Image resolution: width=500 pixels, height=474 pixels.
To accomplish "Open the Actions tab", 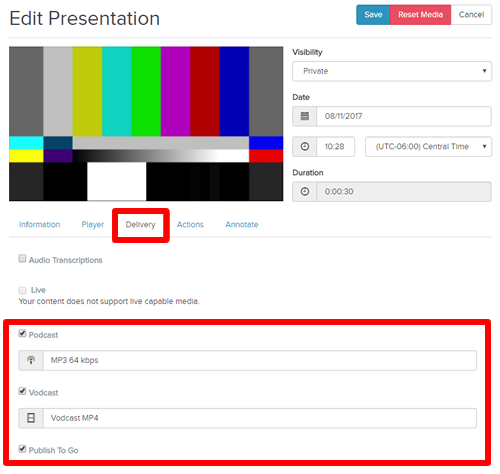I will [190, 225].
